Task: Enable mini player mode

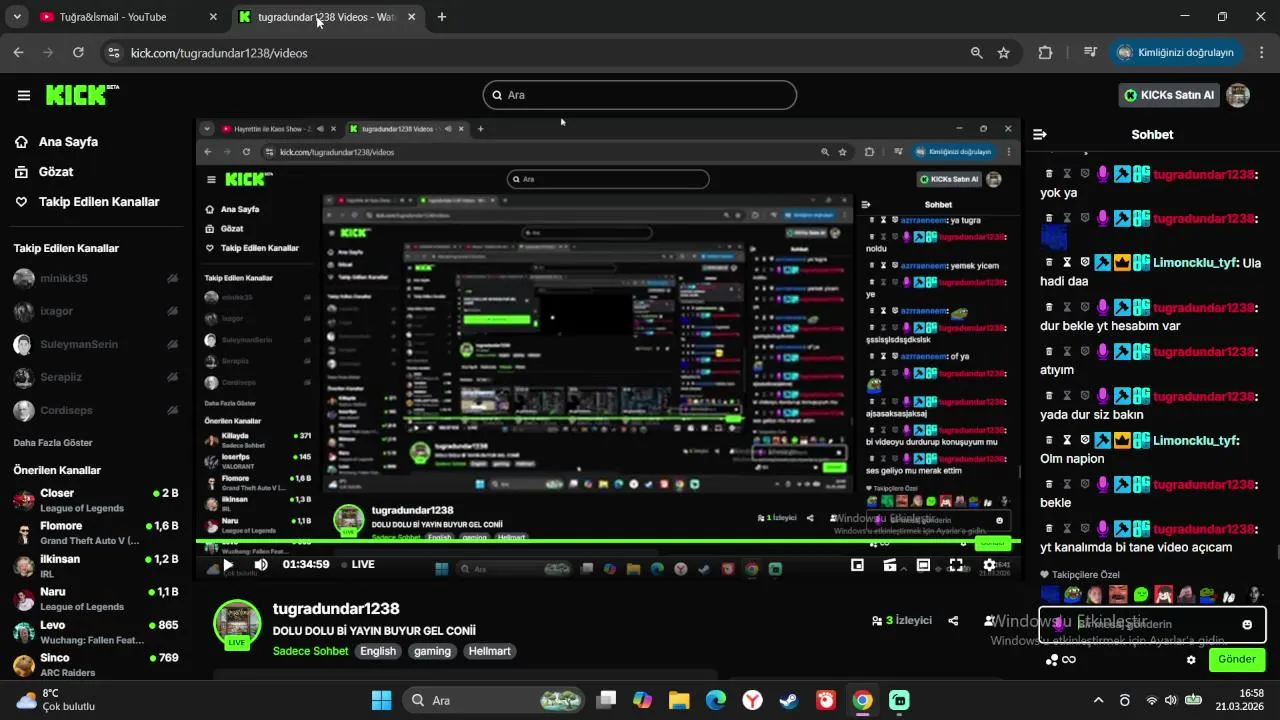Action: 857,565
